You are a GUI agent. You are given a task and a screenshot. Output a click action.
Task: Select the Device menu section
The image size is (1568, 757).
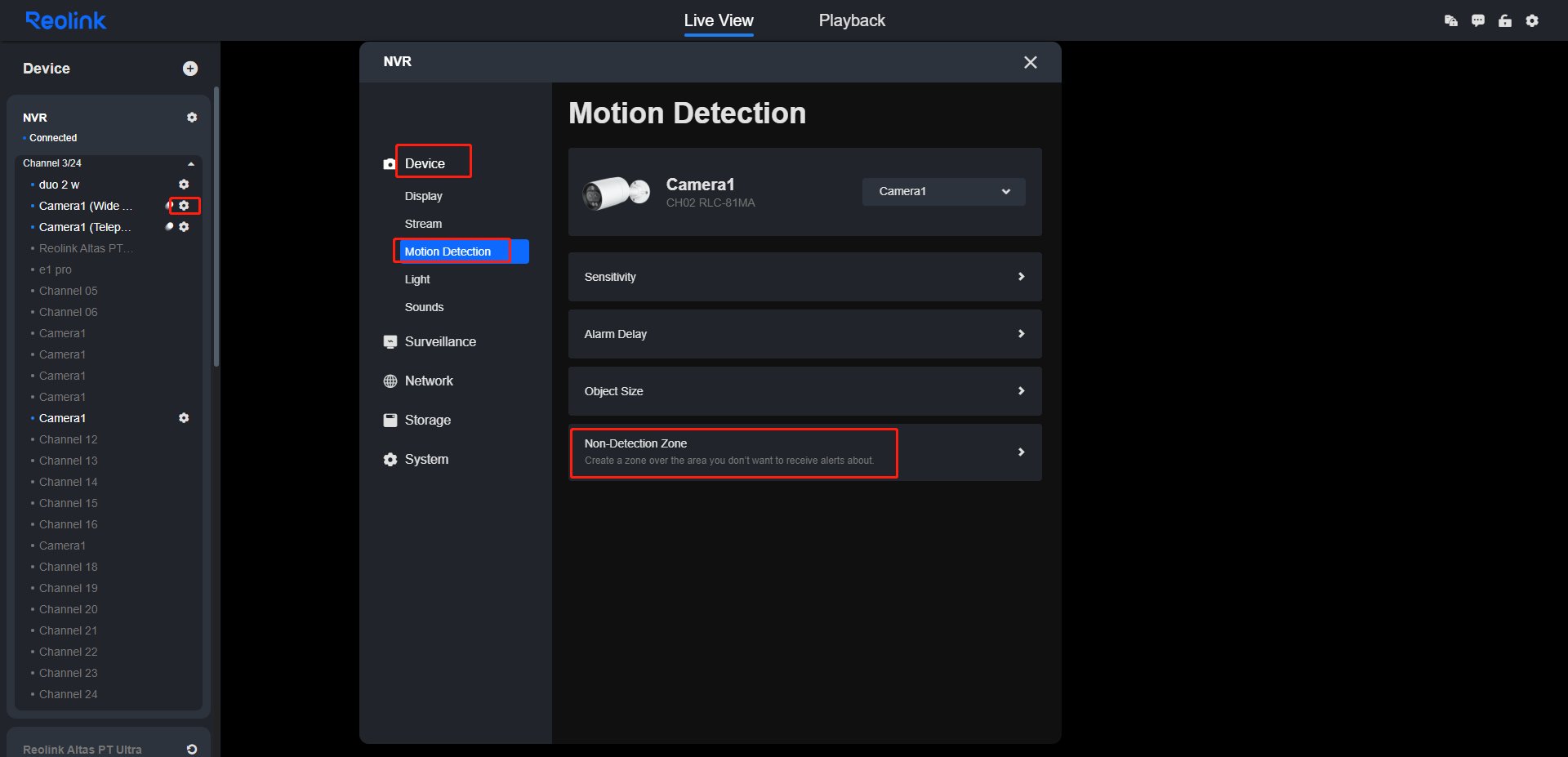click(x=425, y=163)
